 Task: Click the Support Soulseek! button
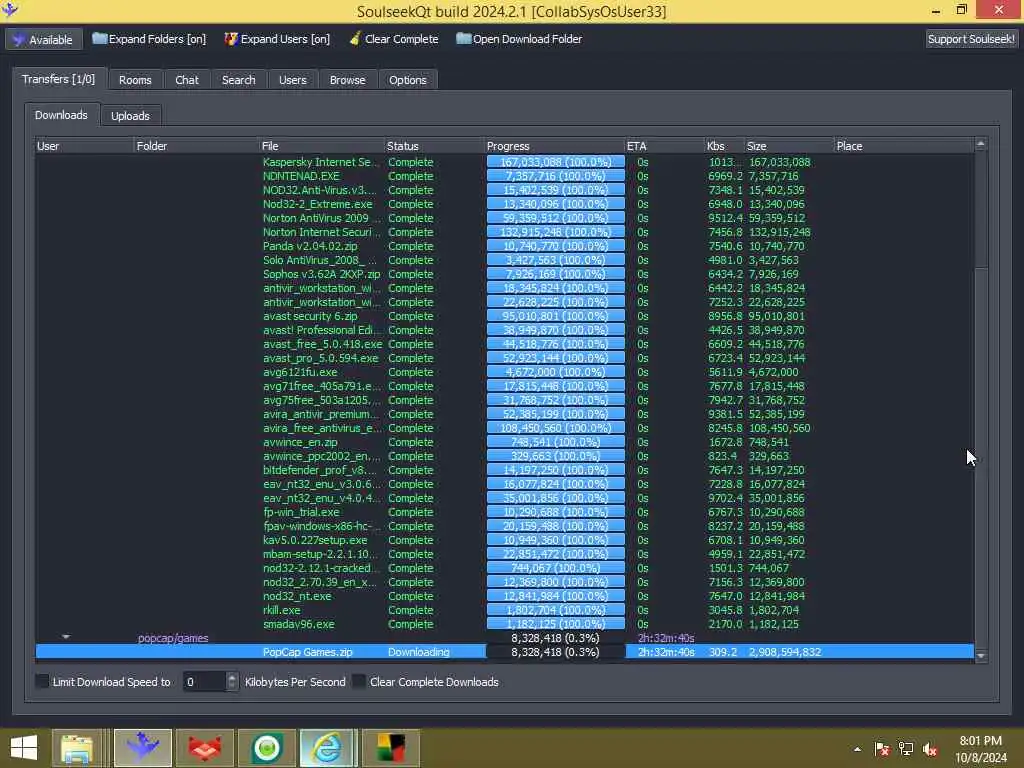pyautogui.click(x=971, y=39)
